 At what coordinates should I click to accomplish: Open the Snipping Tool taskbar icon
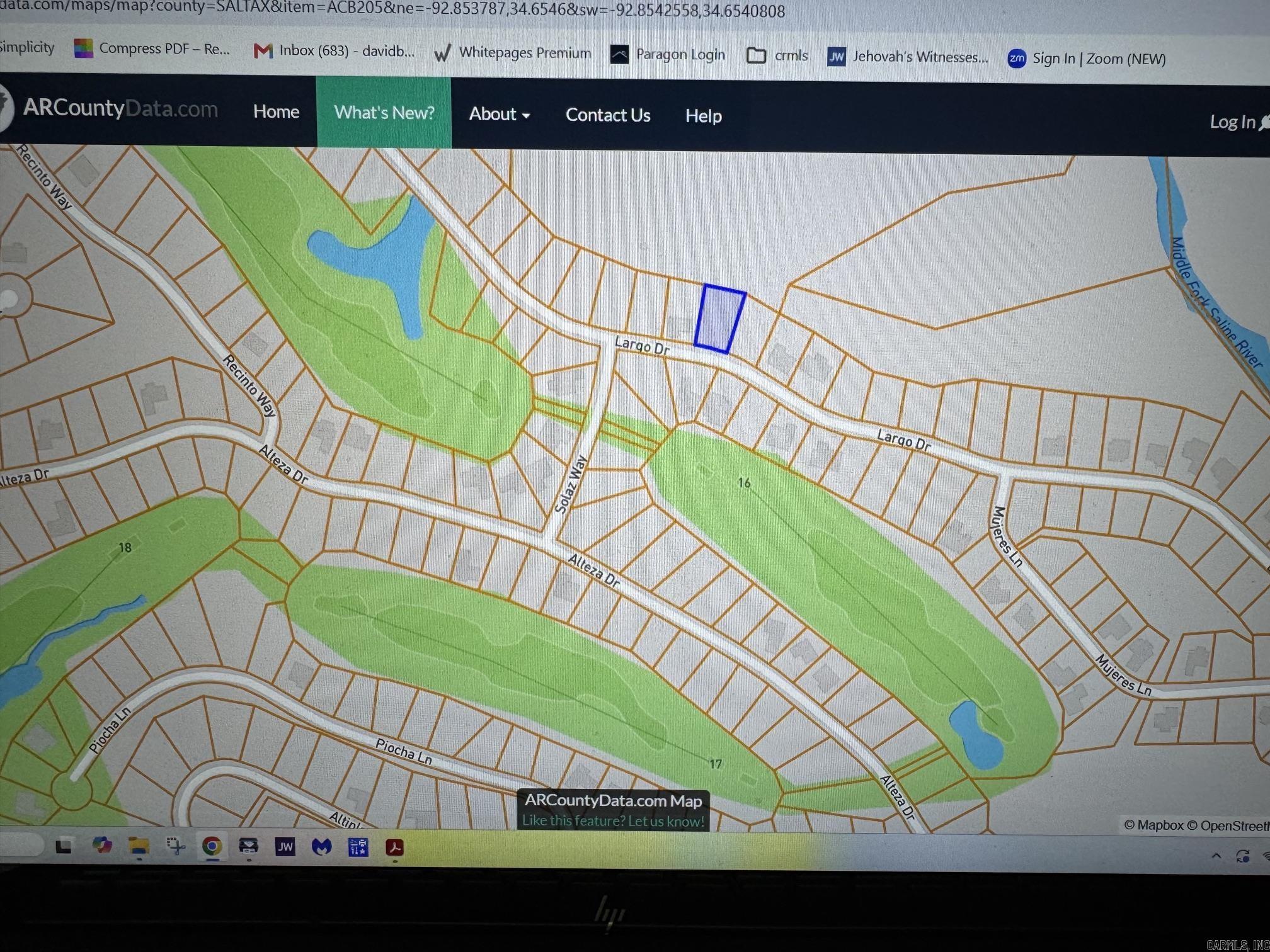(x=175, y=846)
